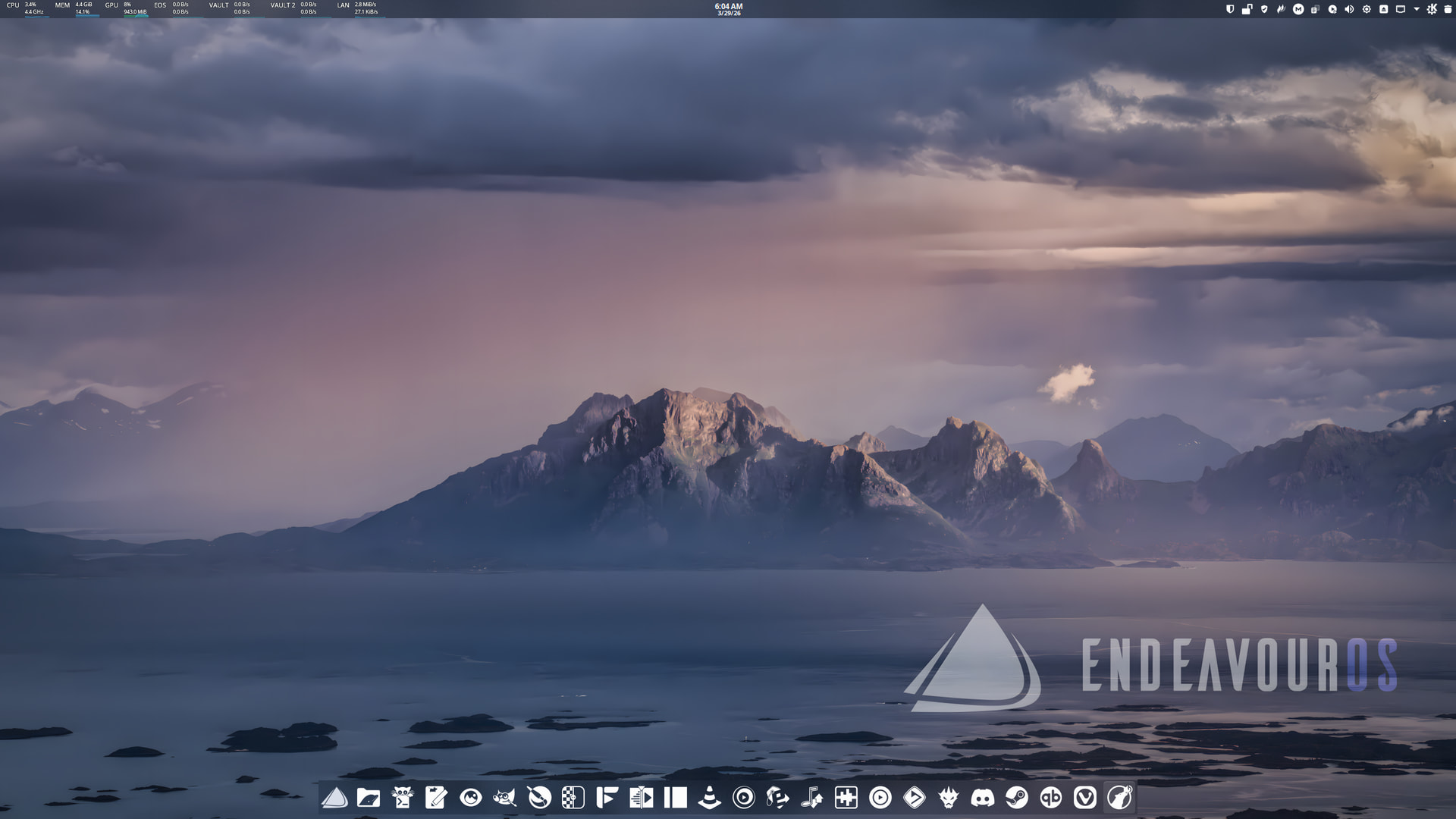Click the Bitwarden shield tray icon
The image size is (1456, 819).
point(1230,9)
